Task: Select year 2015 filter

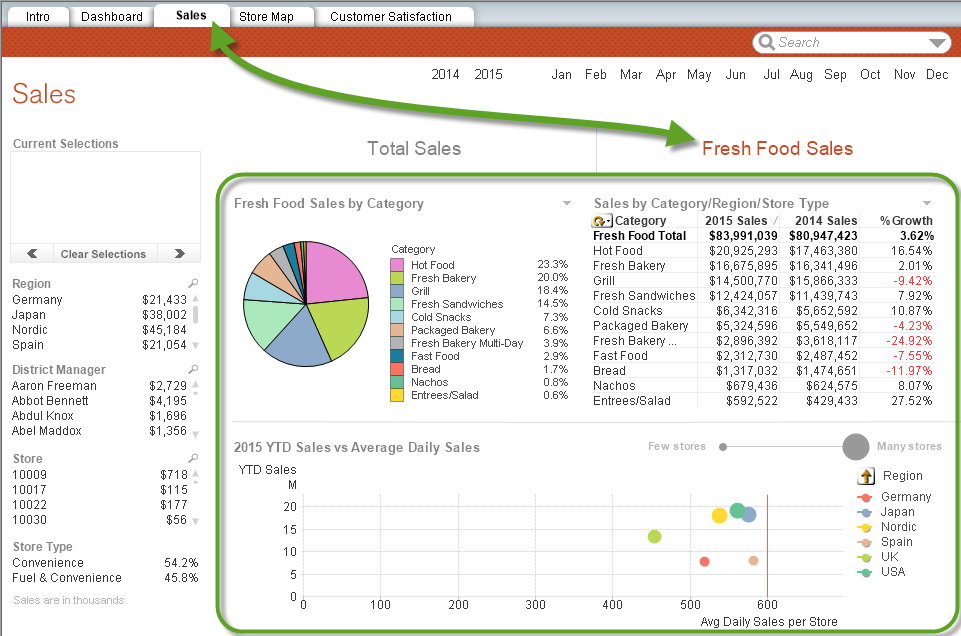Action: (x=488, y=75)
